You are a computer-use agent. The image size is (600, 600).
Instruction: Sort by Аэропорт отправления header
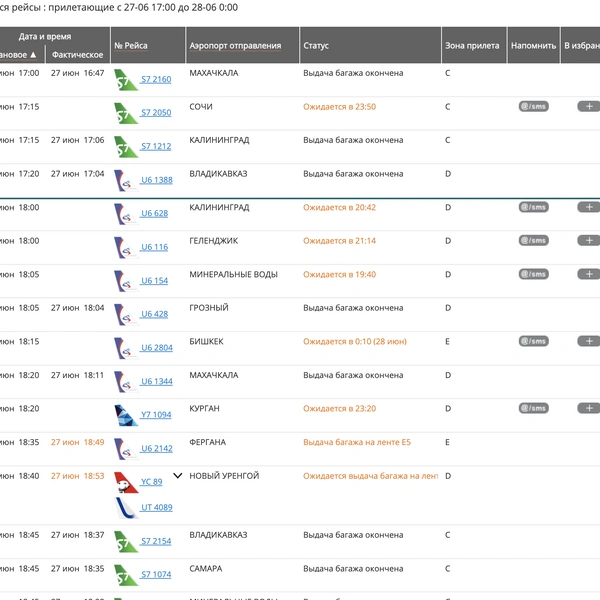(235, 46)
